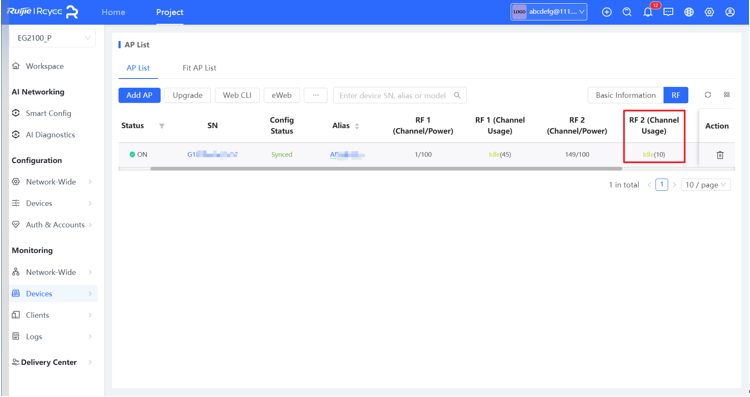Viewport: 750px width, 397px height.
Task: Click the Auth & Accounts shield icon
Action: point(16,224)
